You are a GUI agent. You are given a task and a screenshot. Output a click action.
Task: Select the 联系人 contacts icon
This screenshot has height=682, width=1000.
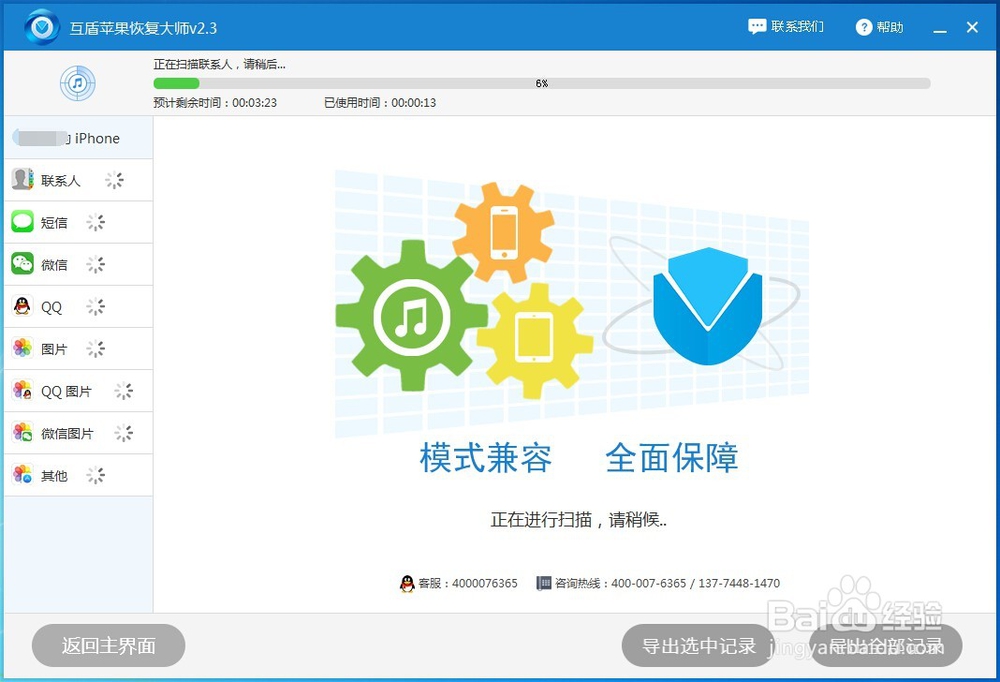(22, 180)
